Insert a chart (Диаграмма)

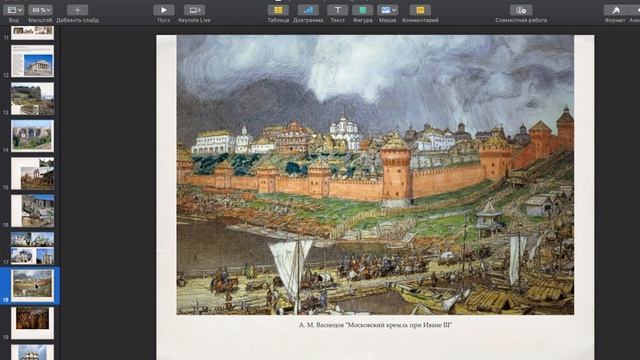(x=308, y=10)
